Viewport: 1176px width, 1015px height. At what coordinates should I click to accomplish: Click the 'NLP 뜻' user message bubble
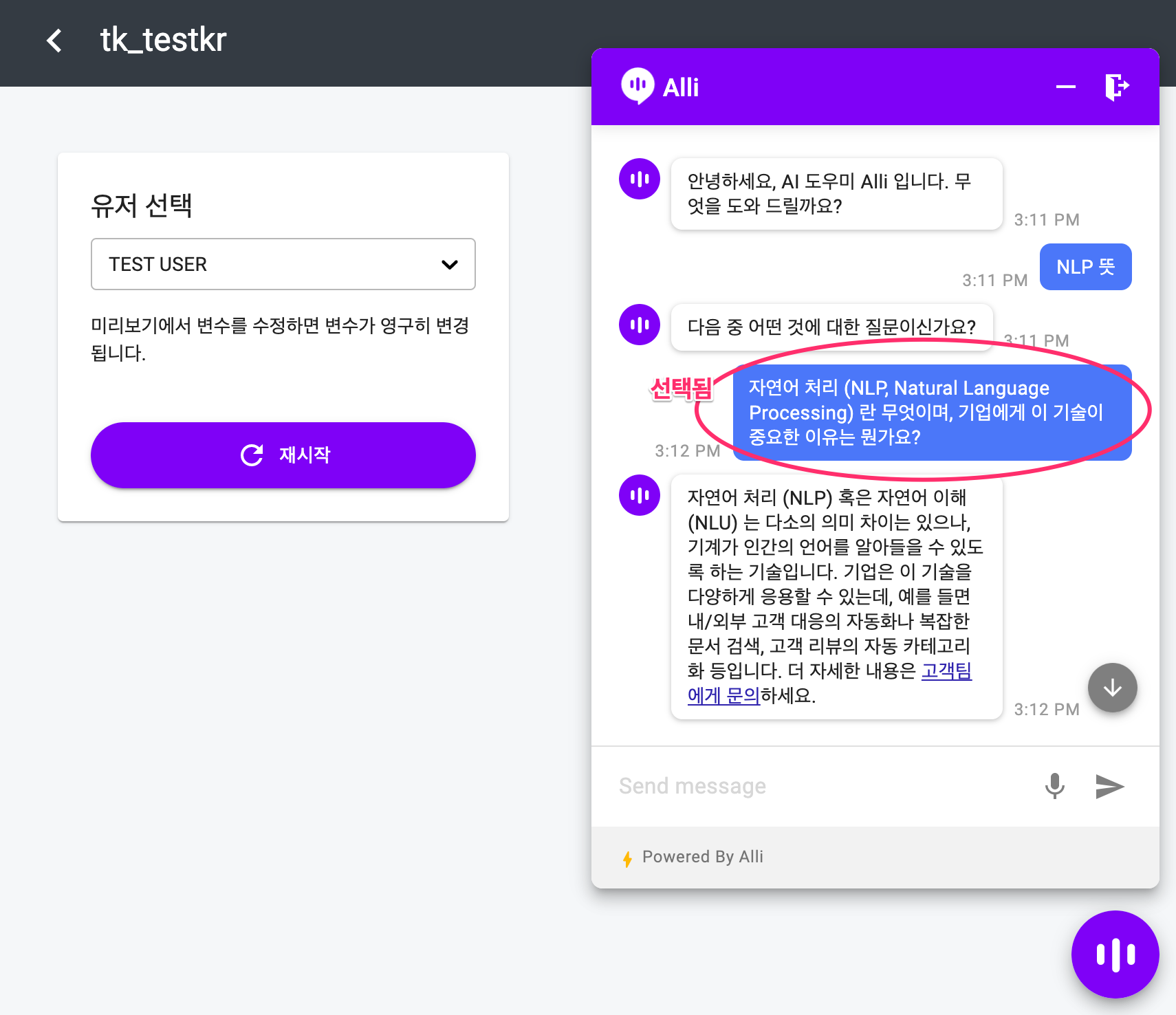(1085, 267)
